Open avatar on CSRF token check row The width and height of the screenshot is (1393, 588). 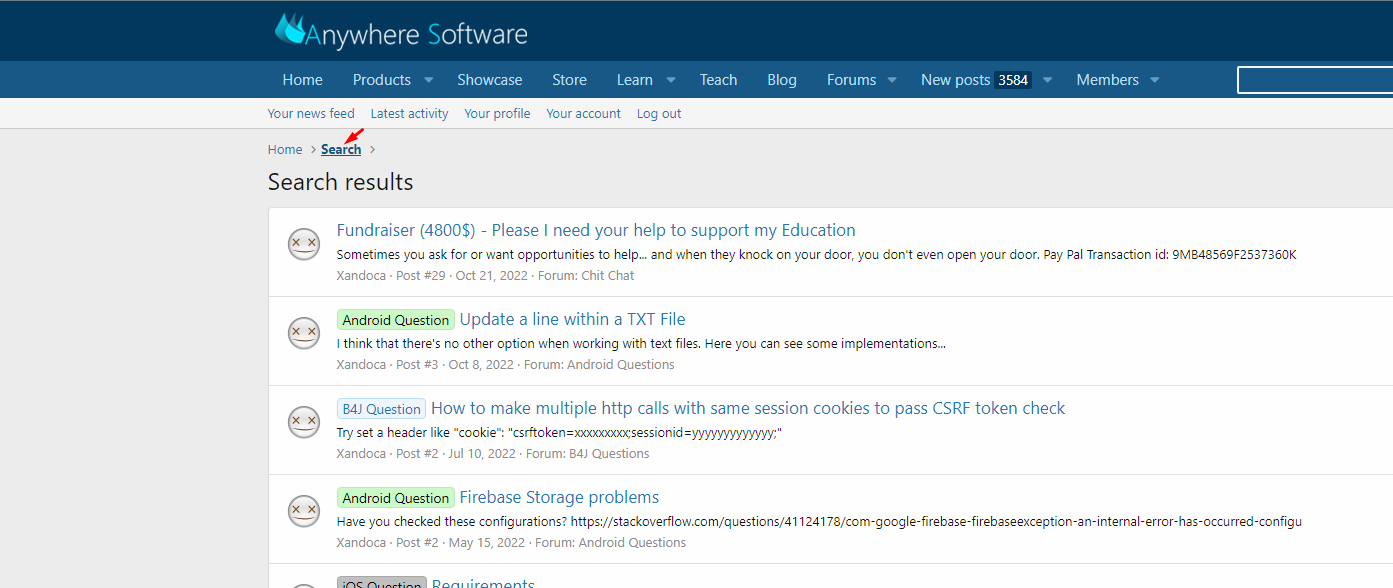304,422
